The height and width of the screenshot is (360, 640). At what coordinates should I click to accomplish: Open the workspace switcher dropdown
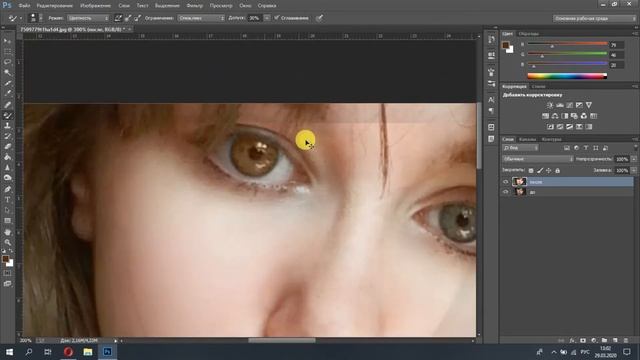594,18
